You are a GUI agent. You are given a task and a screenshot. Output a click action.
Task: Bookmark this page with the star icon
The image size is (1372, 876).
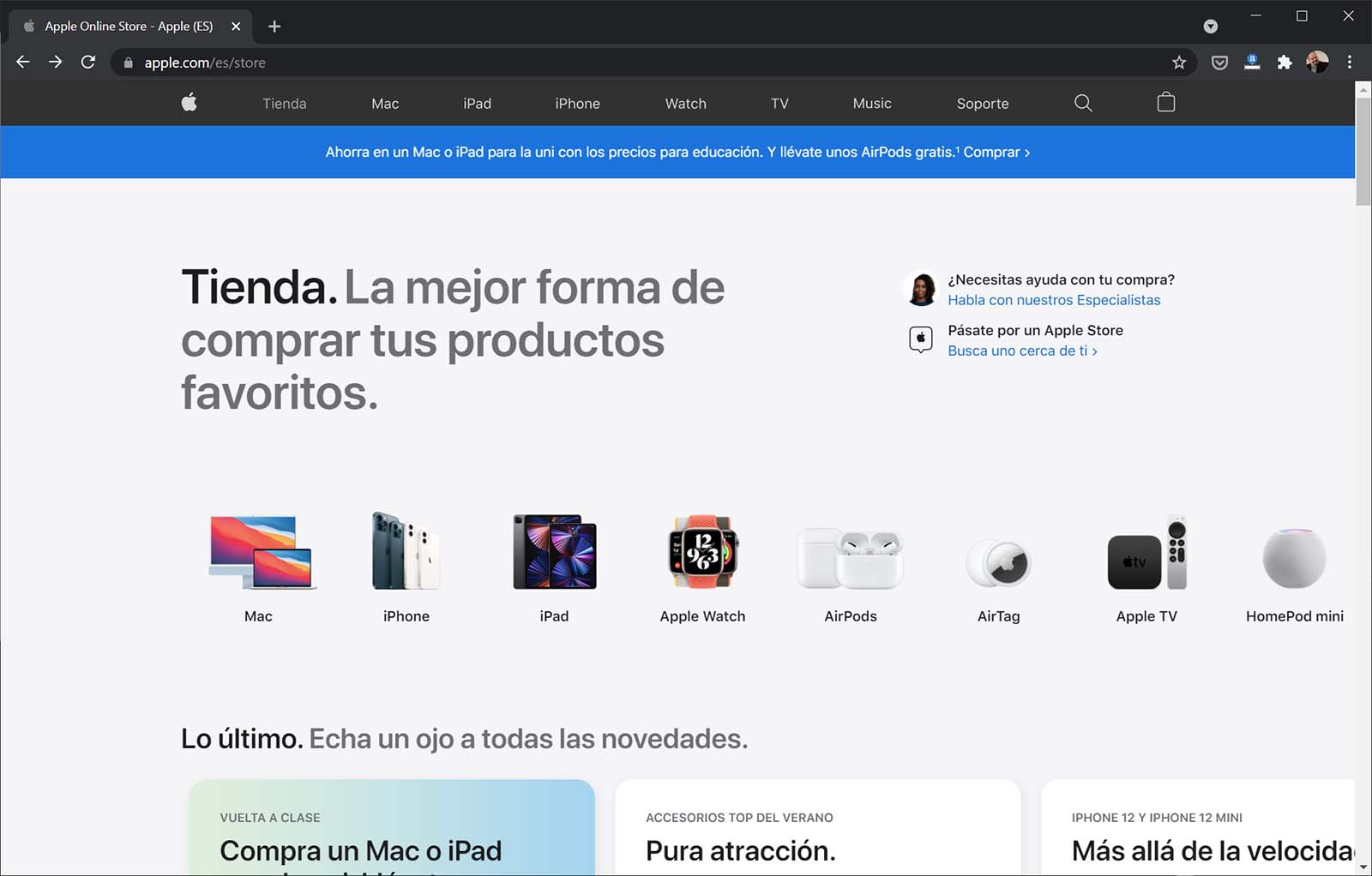[x=1179, y=62]
